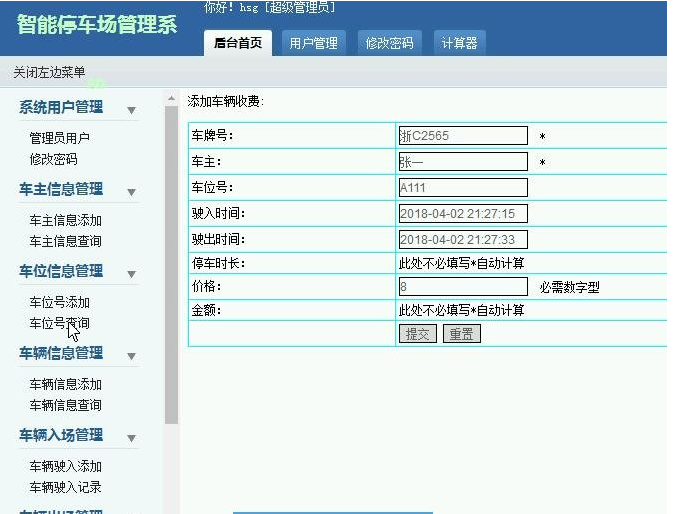Reset the form with 重置 button
The image size is (690, 514).
pyautogui.click(x=462, y=334)
